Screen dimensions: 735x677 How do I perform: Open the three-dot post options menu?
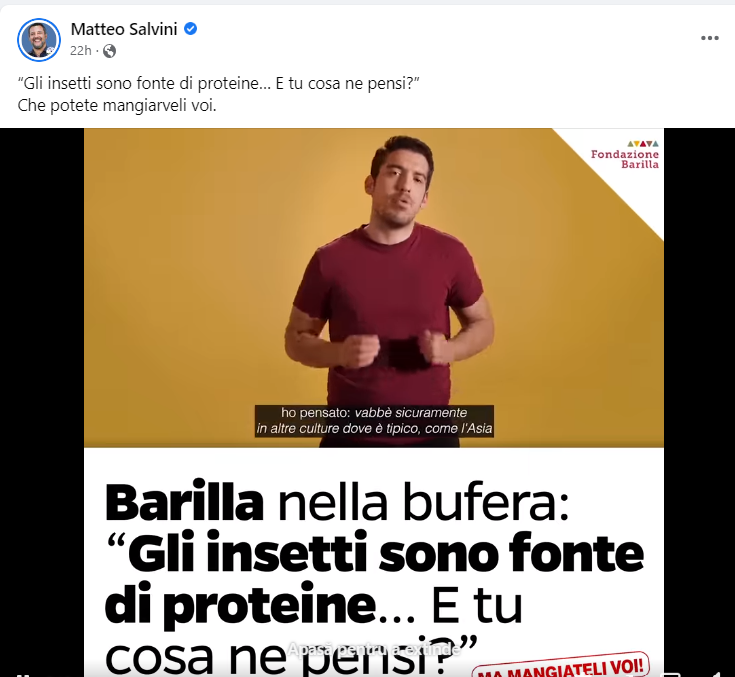[709, 38]
